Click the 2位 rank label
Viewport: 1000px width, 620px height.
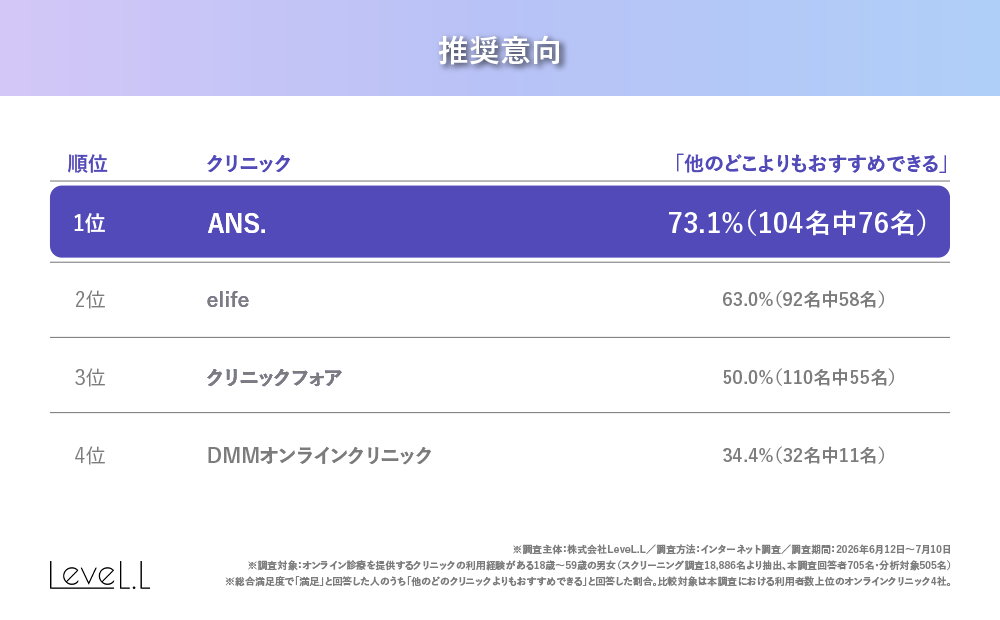90,300
